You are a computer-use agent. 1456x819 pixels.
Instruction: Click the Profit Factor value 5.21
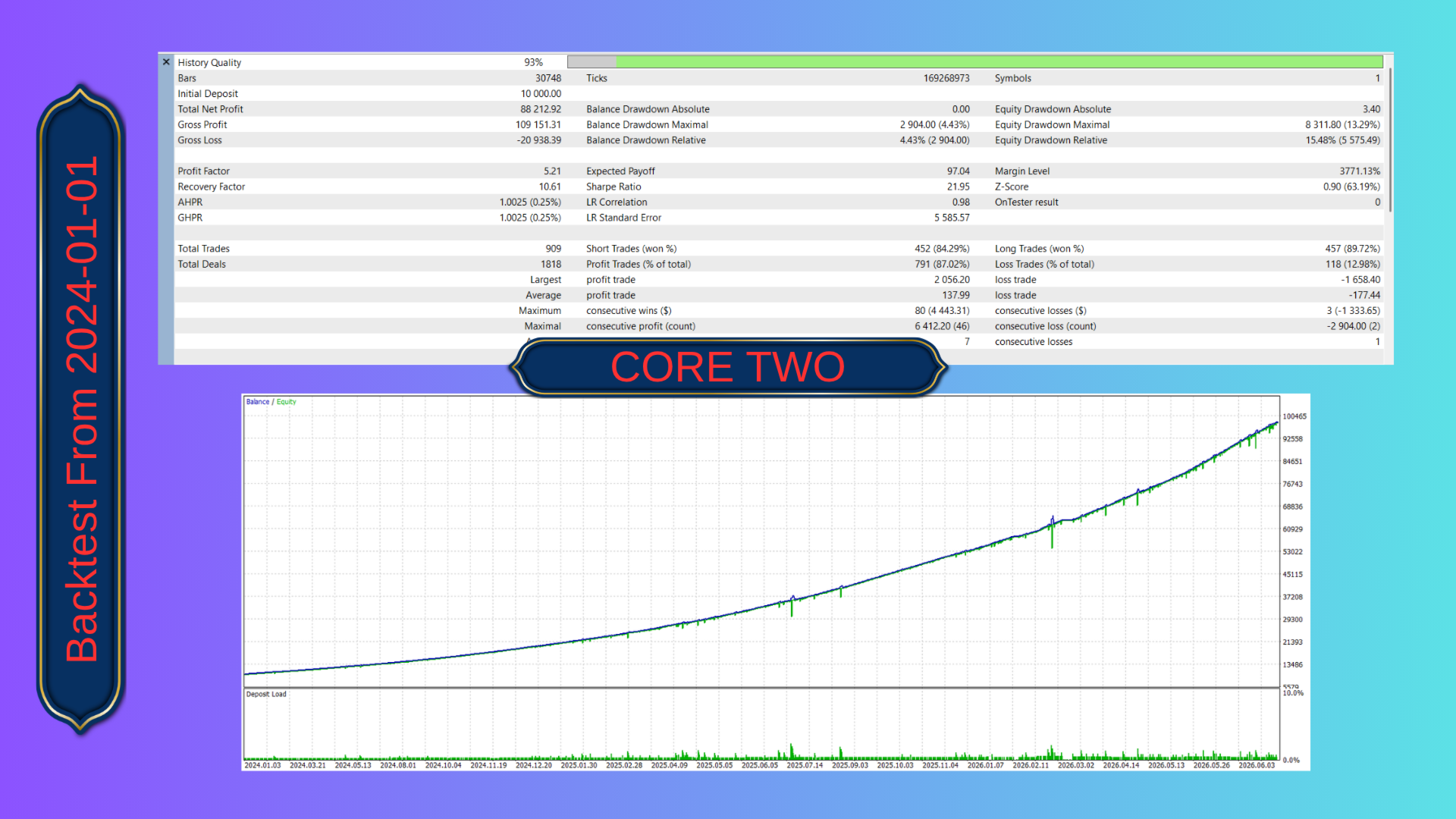(552, 171)
